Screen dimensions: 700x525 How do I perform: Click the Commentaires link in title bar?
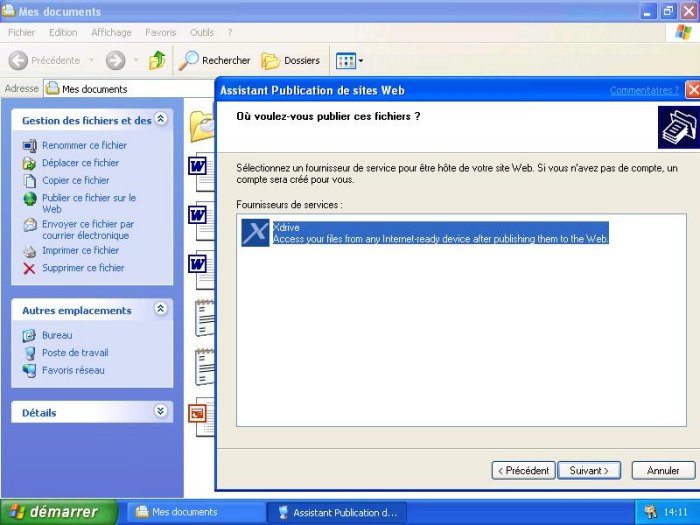click(644, 90)
